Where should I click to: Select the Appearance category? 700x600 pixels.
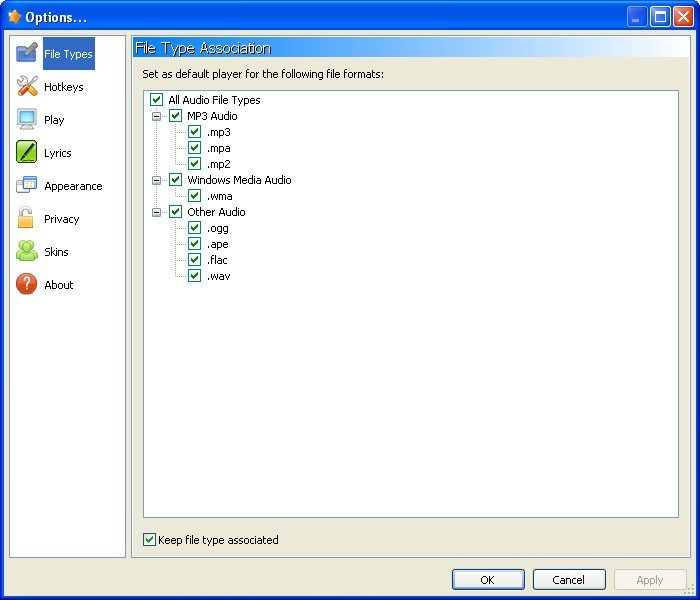(73, 186)
